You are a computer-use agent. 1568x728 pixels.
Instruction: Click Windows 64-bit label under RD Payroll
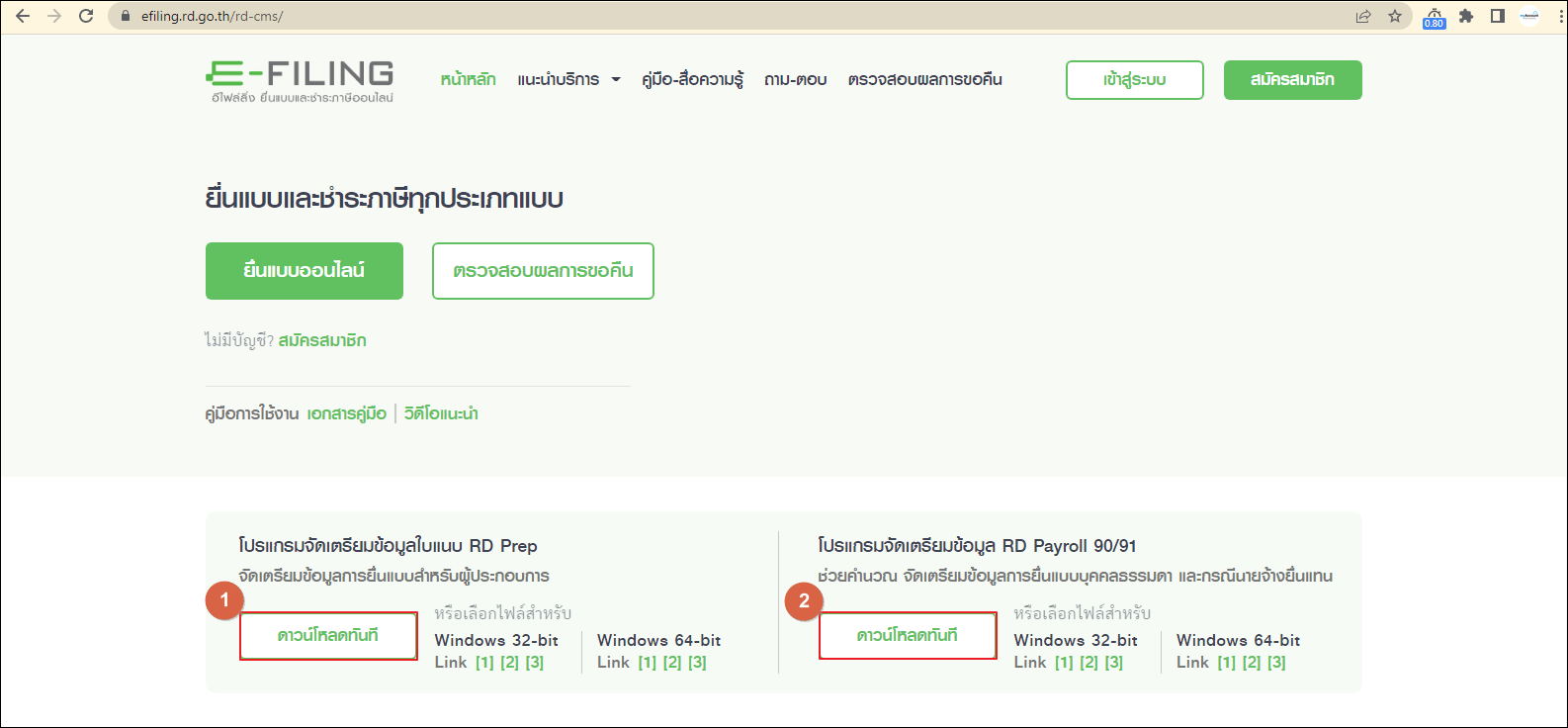click(x=1238, y=641)
